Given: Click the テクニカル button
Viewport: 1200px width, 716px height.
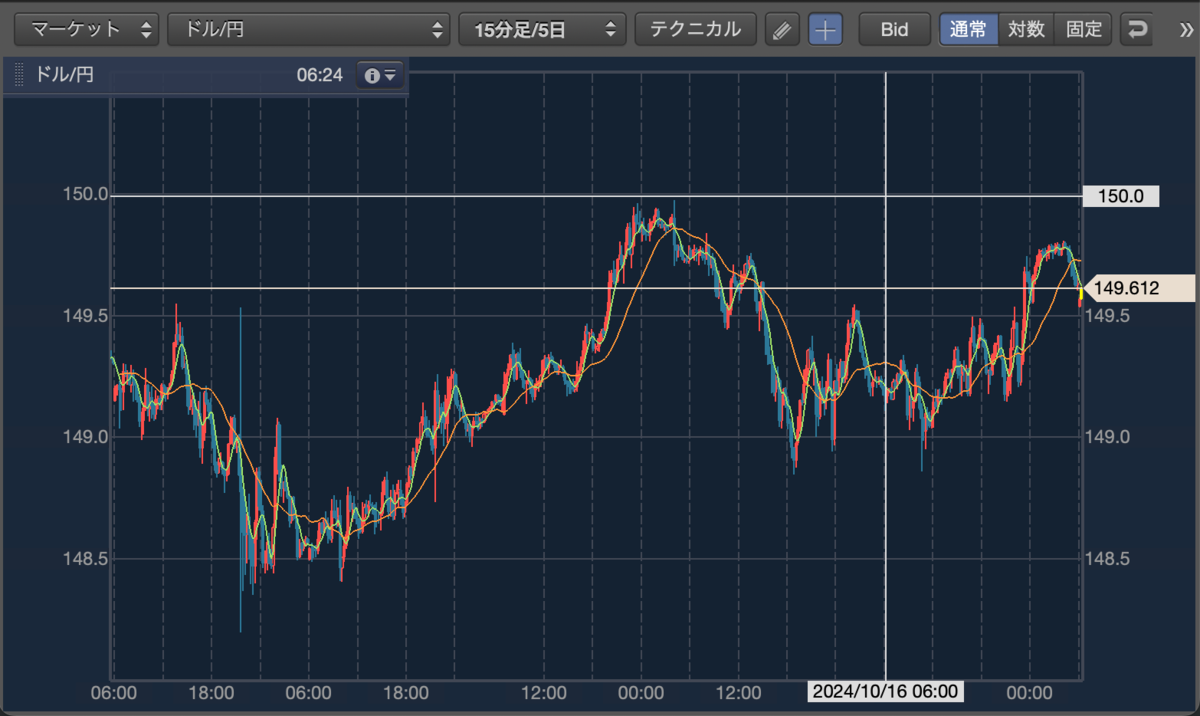Looking at the screenshot, I should (x=696, y=29).
